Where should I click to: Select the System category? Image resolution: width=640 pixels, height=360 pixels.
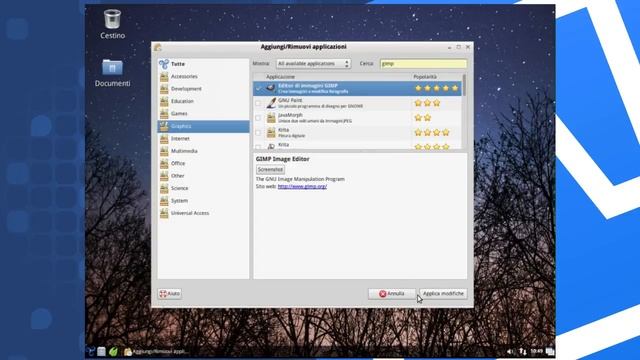(x=204, y=201)
